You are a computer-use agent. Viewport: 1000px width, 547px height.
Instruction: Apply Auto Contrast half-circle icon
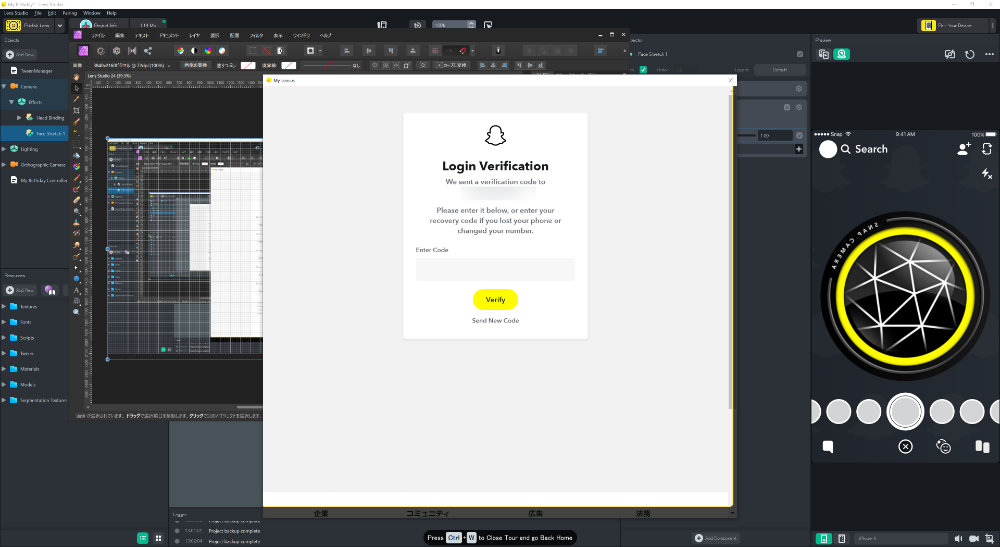point(194,50)
